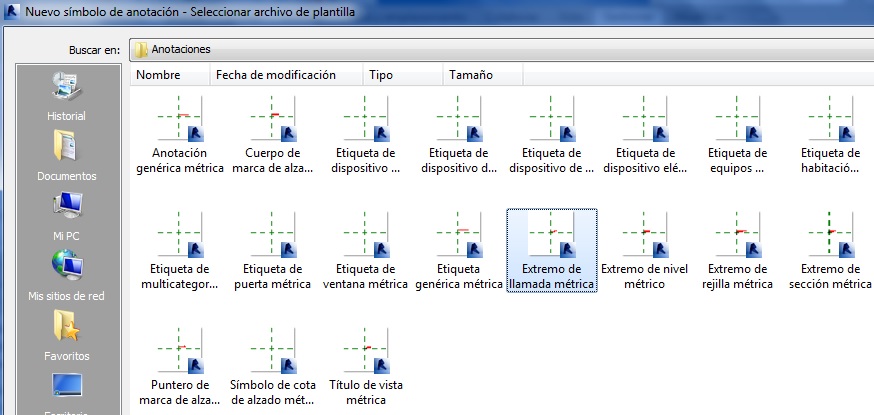Click Etiqueta de ventana métrica file
The height and width of the screenshot is (415, 874).
pos(366,237)
